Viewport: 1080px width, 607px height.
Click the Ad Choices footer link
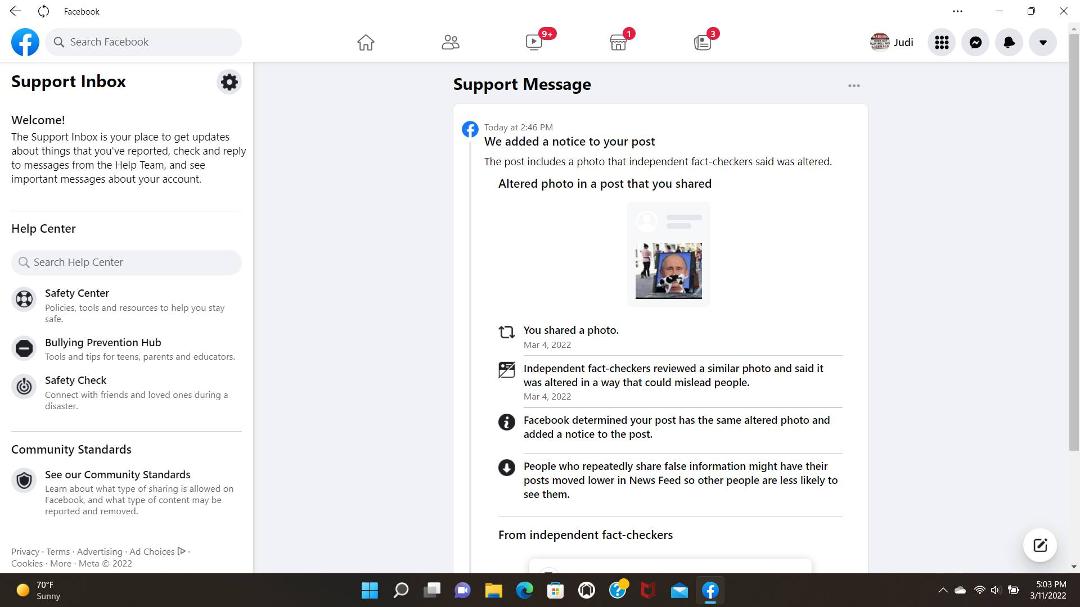(158, 552)
